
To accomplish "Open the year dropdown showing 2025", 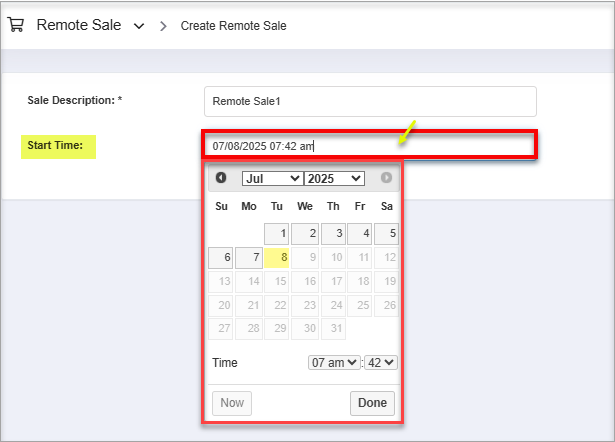I will [334, 178].
